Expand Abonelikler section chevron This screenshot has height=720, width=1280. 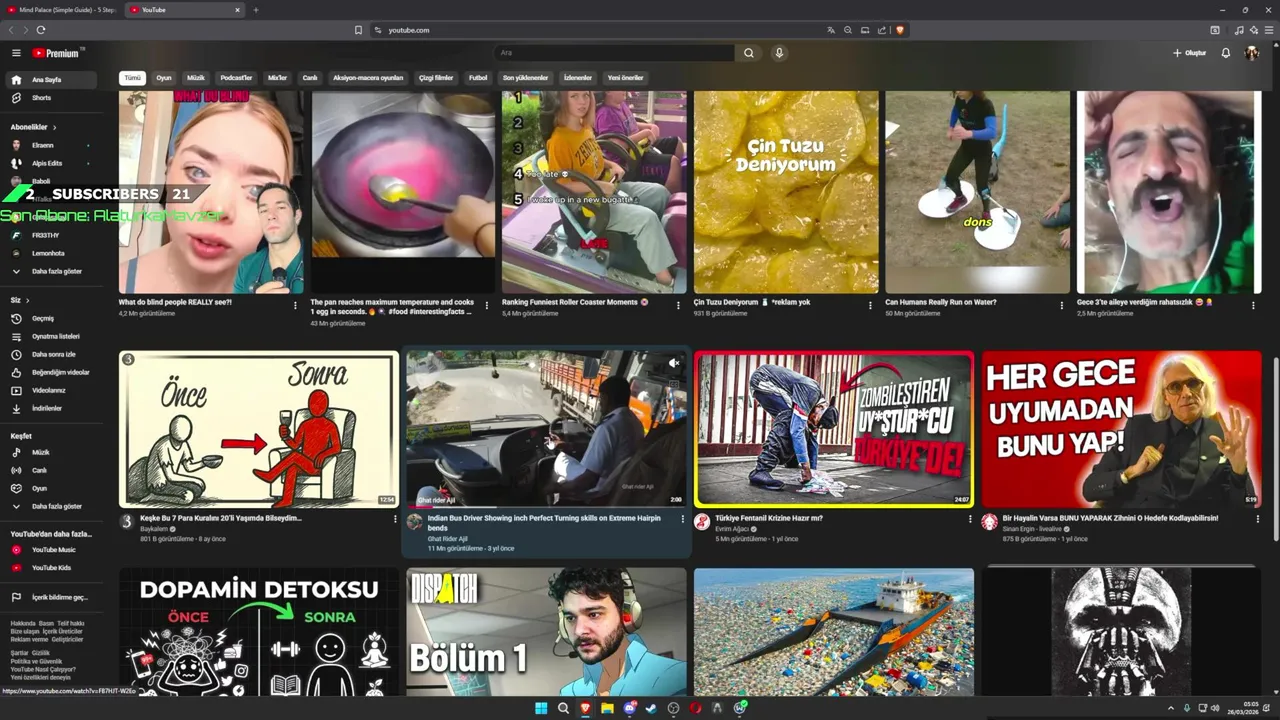[54, 127]
